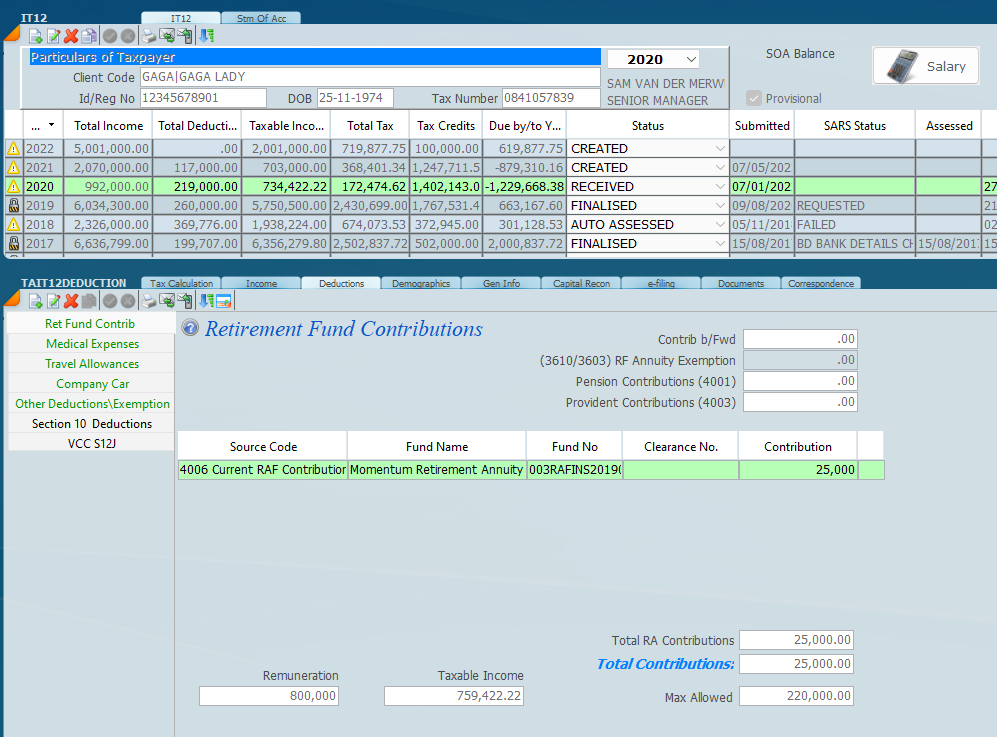Click the new record icon in the IT12 toolbar
The width and height of the screenshot is (997, 737).
coord(36,36)
